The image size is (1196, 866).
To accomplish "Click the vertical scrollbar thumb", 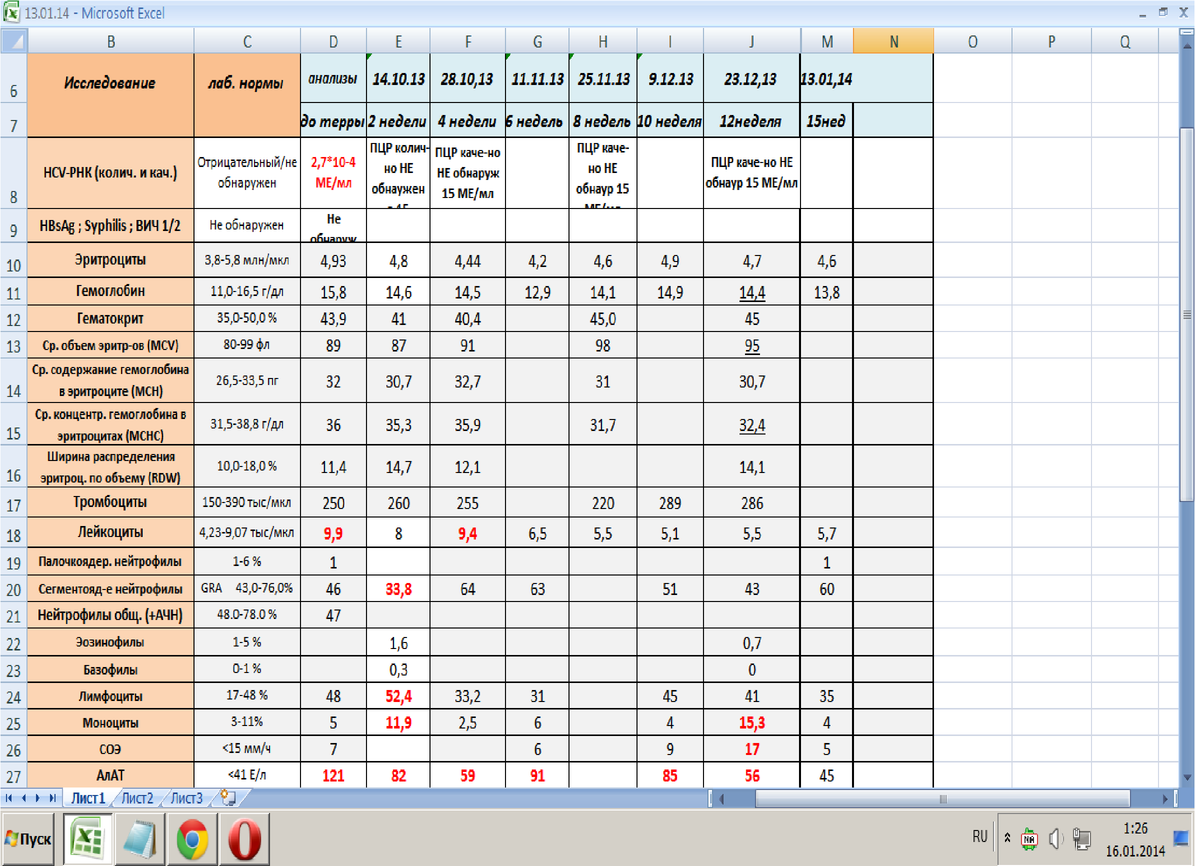I will pos(1187,314).
